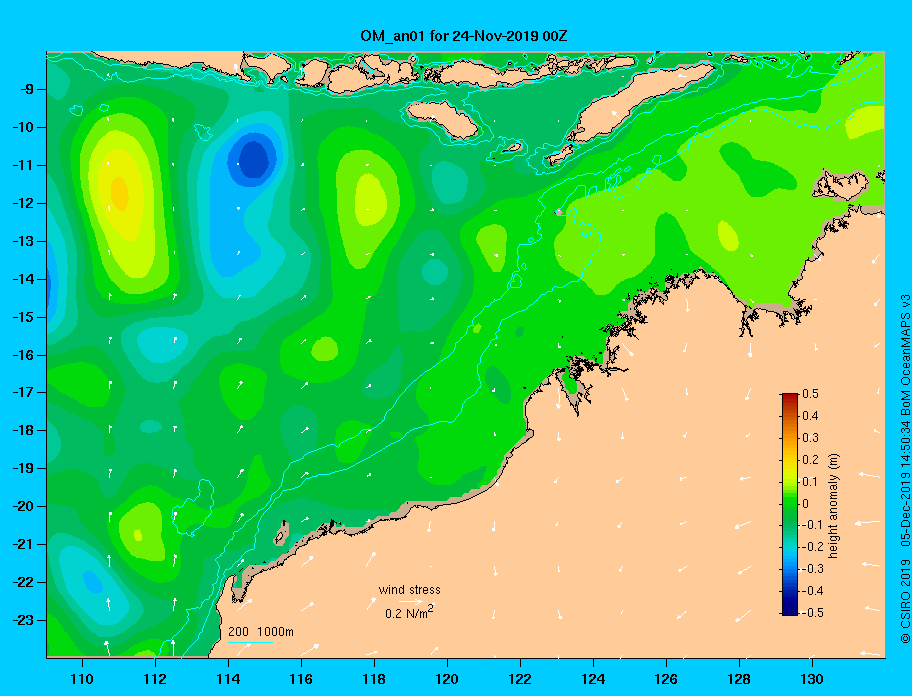This screenshot has height=696, width=912.
Task: Click the 0.5 value on the color scale
Action: (x=810, y=394)
